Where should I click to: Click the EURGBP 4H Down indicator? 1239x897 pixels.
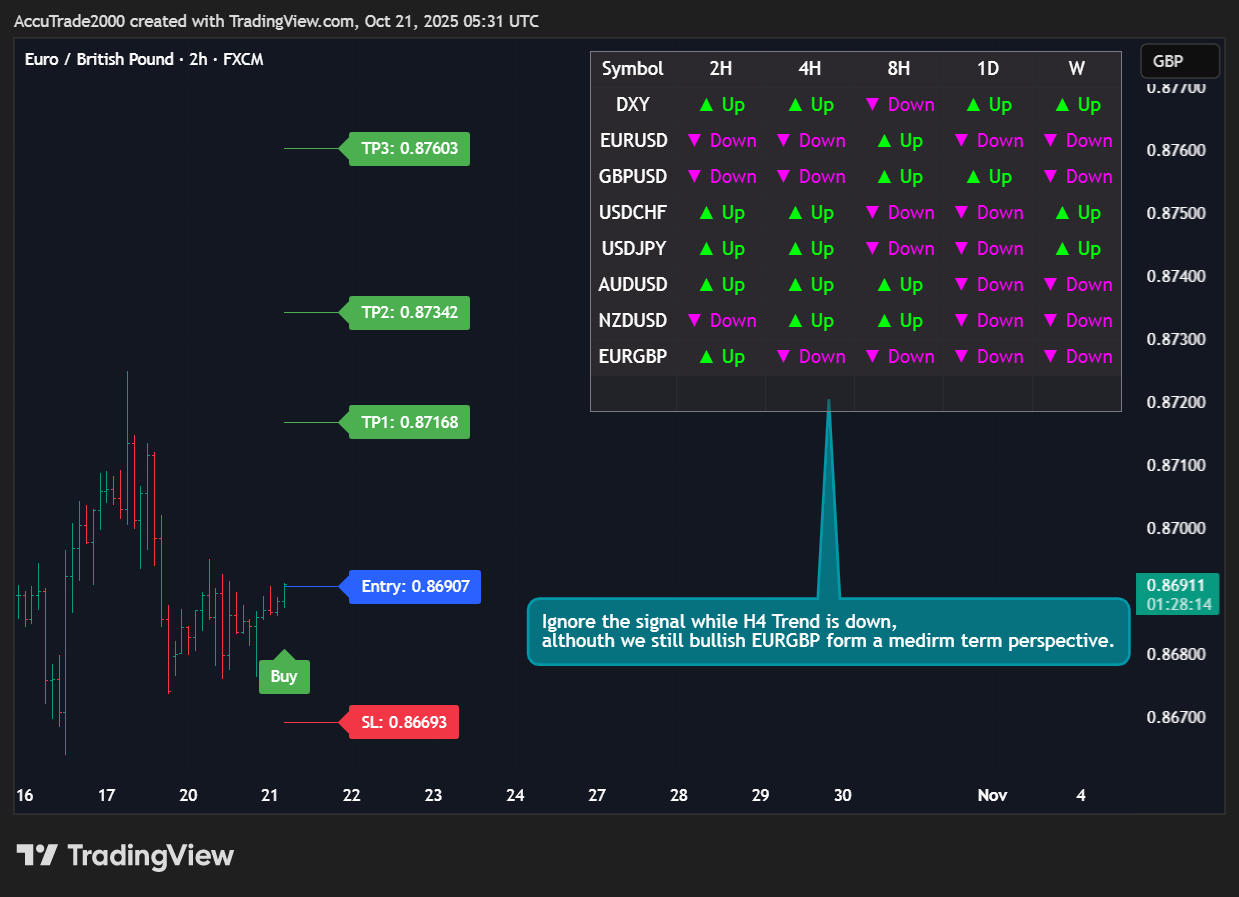tap(810, 357)
